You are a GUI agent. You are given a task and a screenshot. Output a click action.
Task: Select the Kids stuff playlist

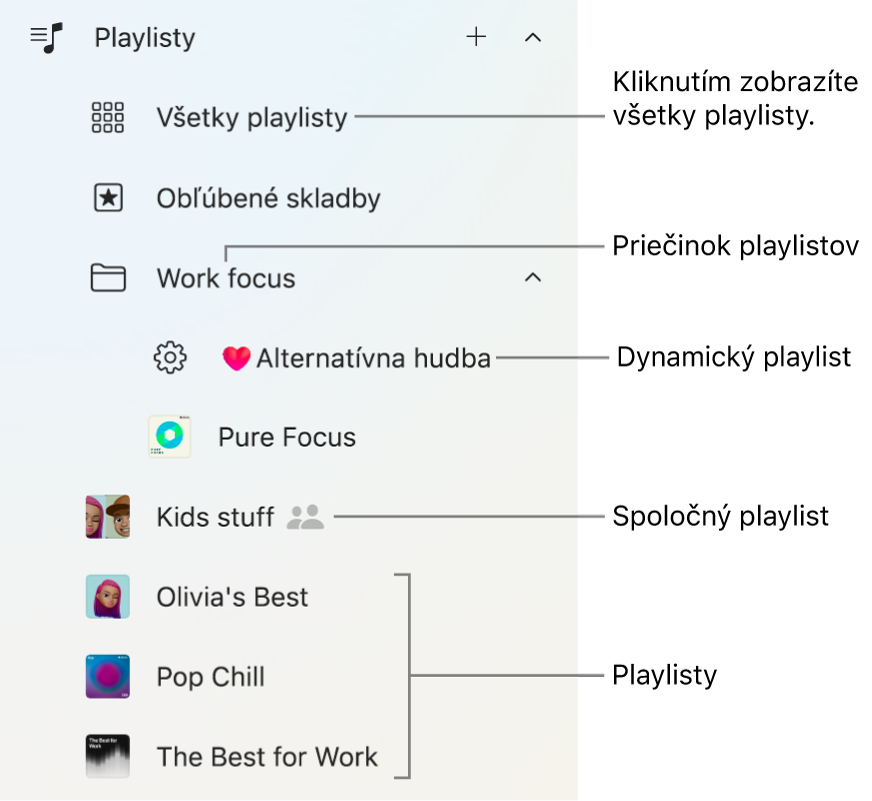[215, 517]
